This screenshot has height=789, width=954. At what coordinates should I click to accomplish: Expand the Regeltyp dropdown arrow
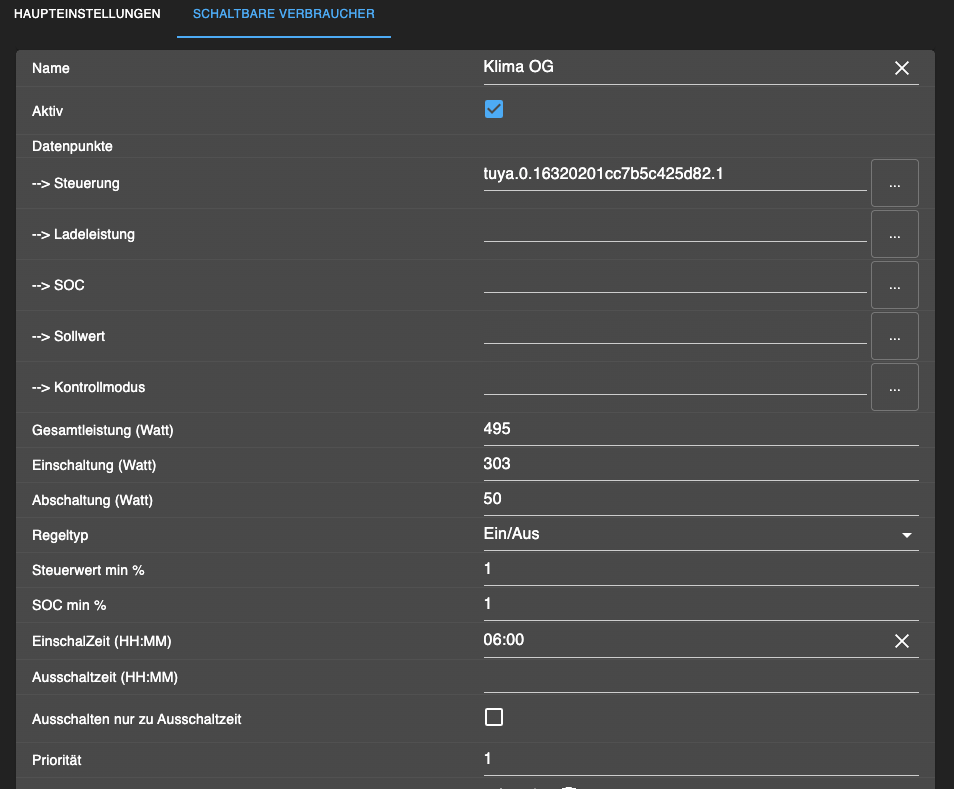[906, 535]
